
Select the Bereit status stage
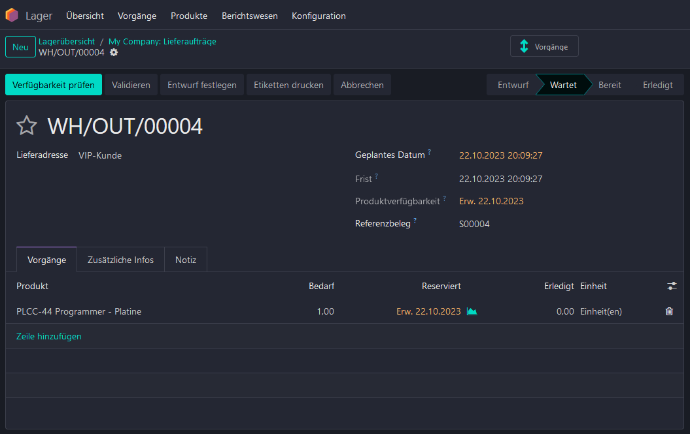point(609,85)
